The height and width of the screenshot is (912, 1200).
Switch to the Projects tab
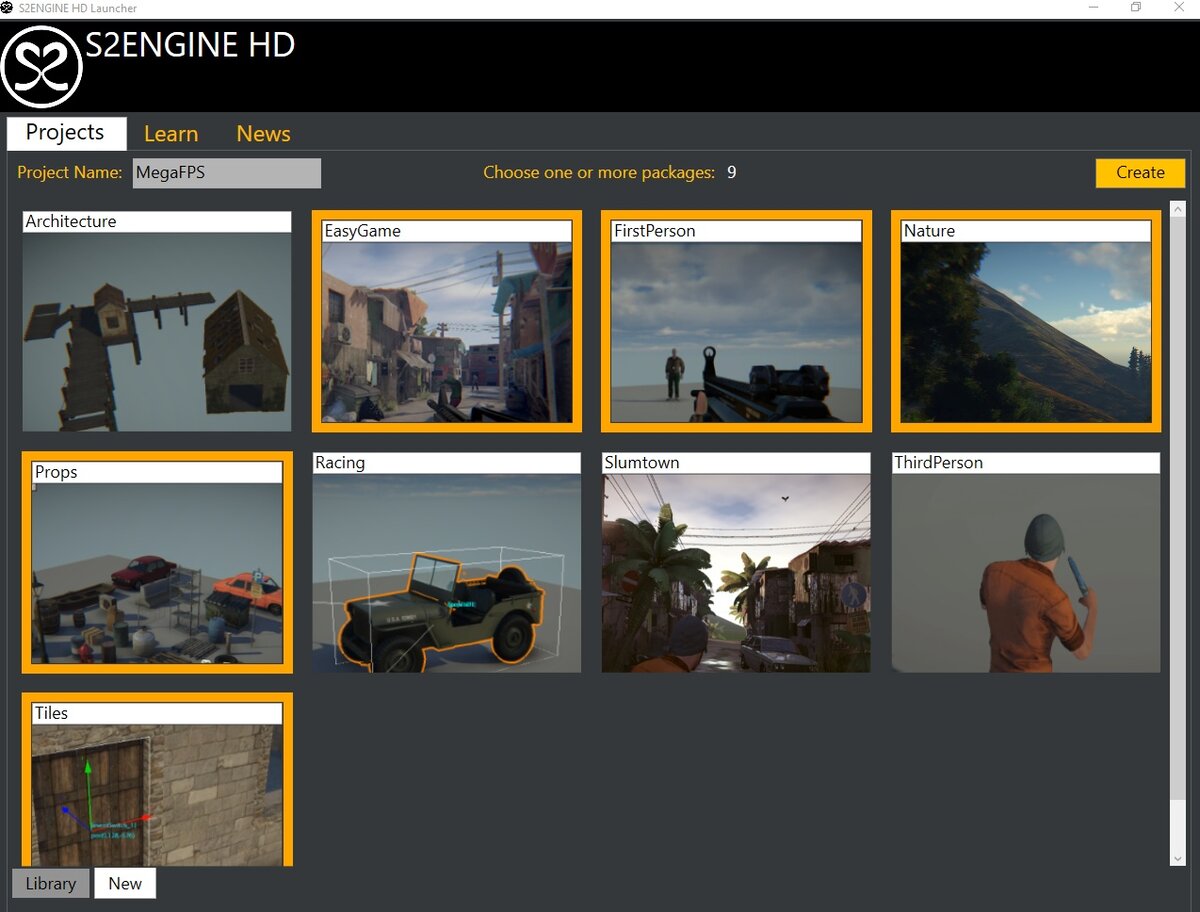(66, 133)
